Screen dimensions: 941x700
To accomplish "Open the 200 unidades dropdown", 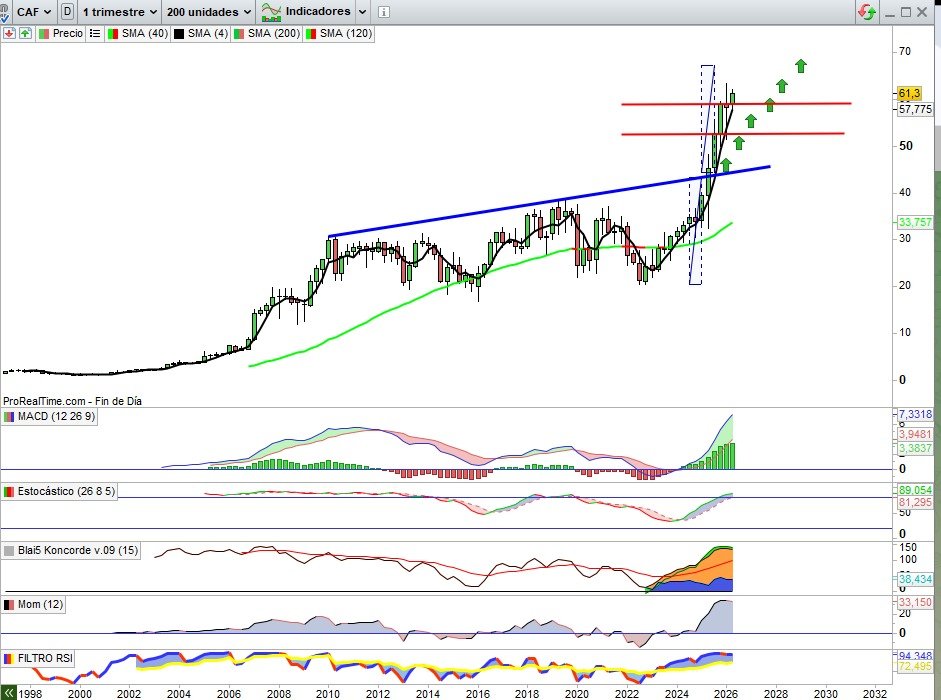I will [x=208, y=11].
